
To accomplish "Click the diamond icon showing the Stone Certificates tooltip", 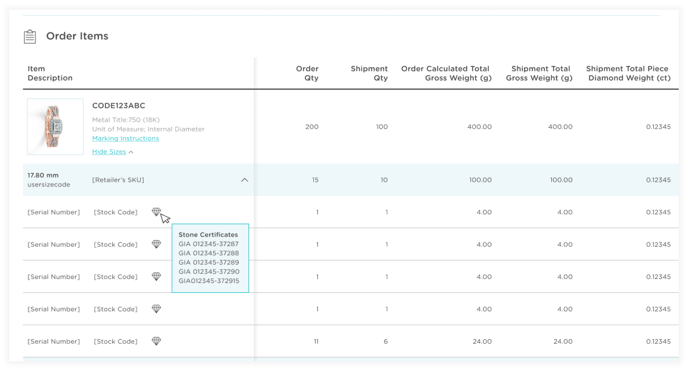I will 156,212.
